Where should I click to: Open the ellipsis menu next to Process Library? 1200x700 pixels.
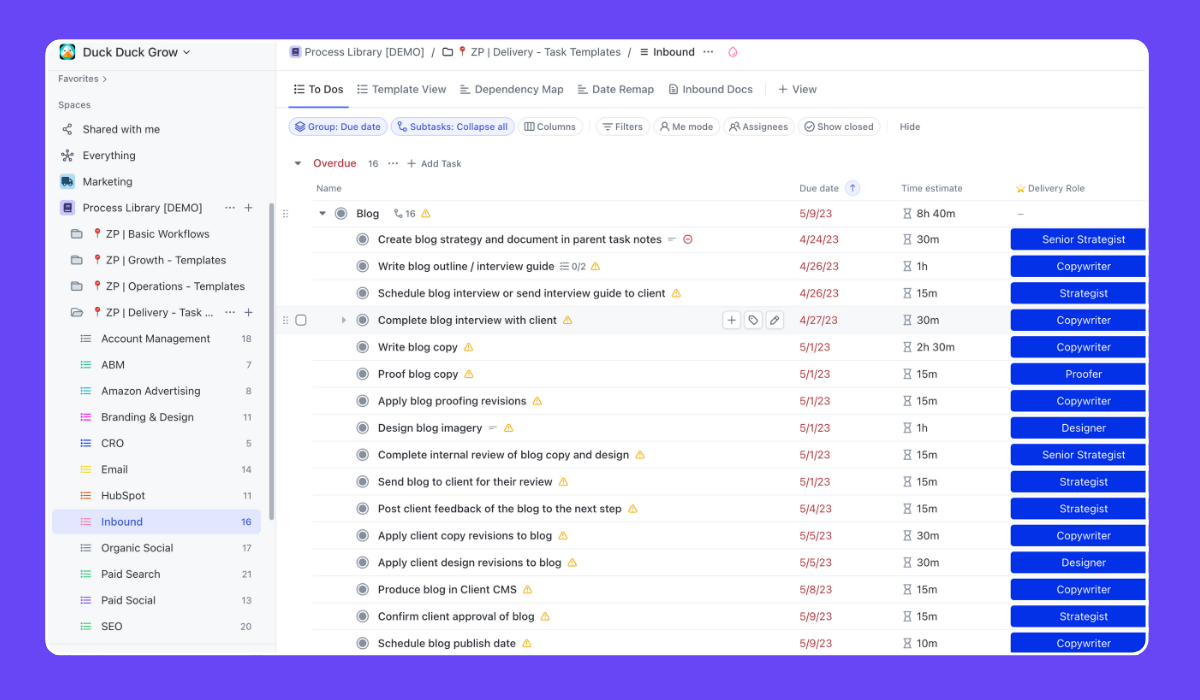pyautogui.click(x=230, y=208)
